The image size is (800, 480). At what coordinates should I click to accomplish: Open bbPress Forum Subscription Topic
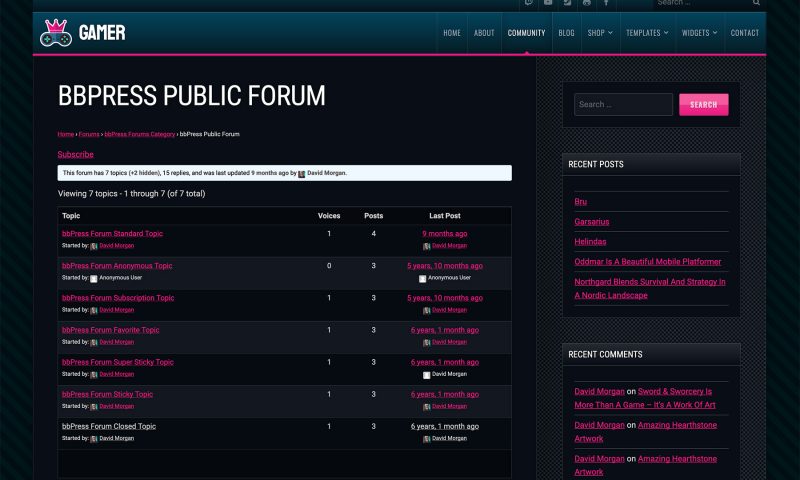(118, 298)
